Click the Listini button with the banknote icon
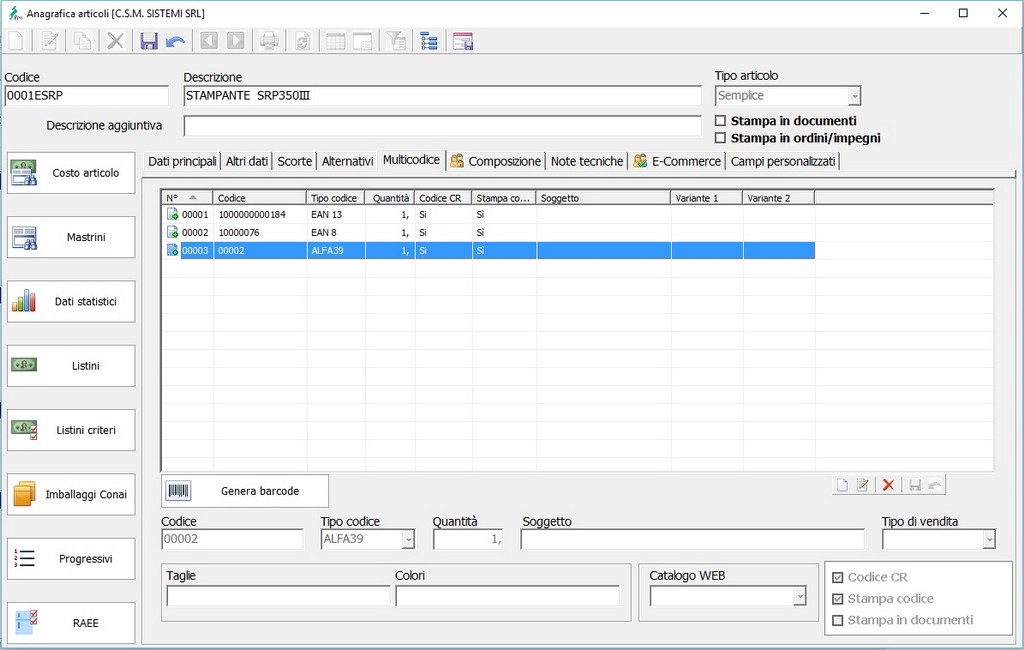 pyautogui.click(x=71, y=366)
